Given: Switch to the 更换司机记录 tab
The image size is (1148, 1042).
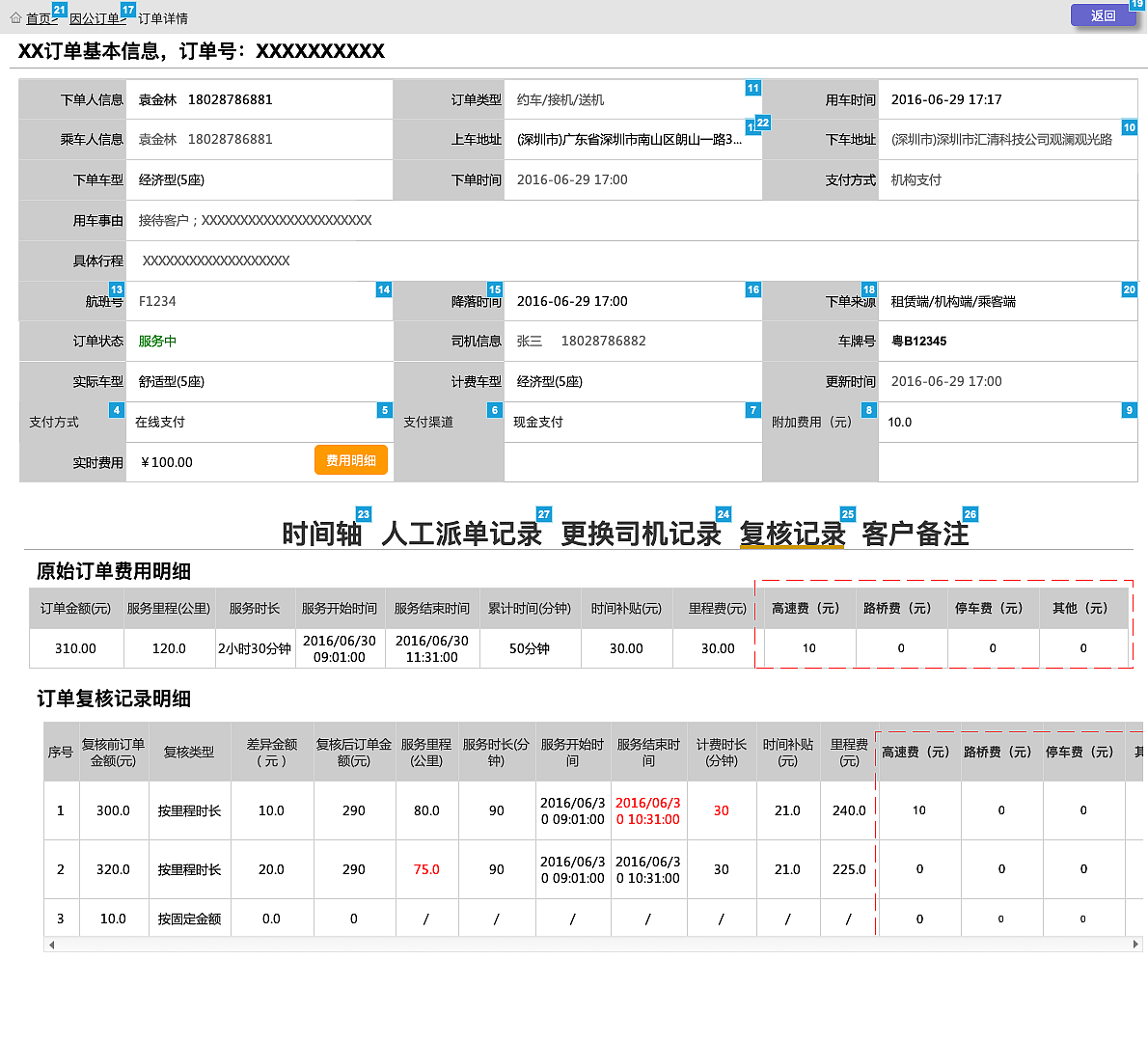Looking at the screenshot, I should (x=641, y=534).
